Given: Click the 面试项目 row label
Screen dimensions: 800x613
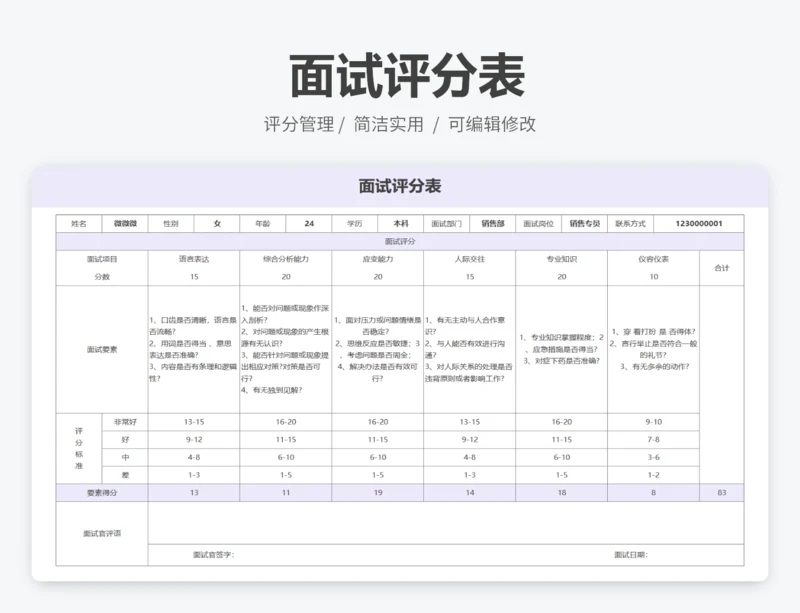Looking at the screenshot, I should coord(102,259).
